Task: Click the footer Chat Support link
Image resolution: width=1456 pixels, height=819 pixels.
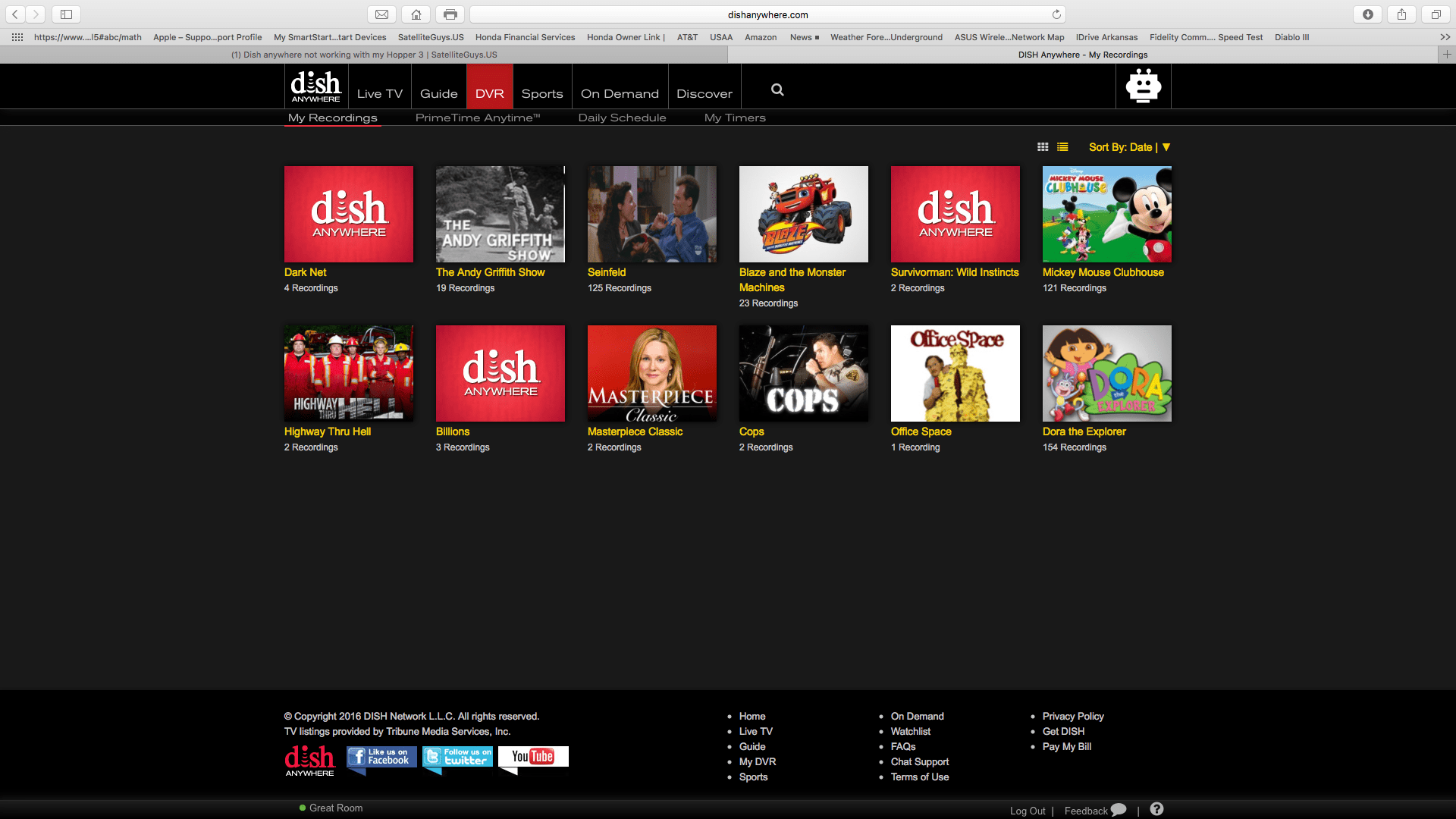Action: coord(920,761)
